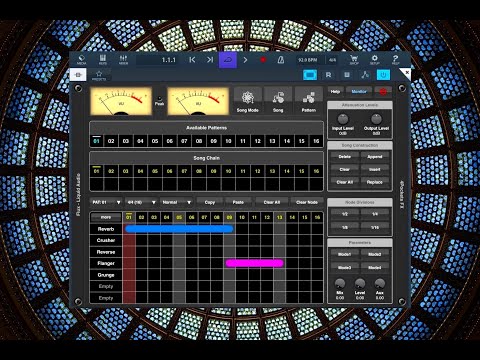This screenshot has height=360, width=480.
Task: Click the red record button beside Monitor
Action: tap(383, 92)
